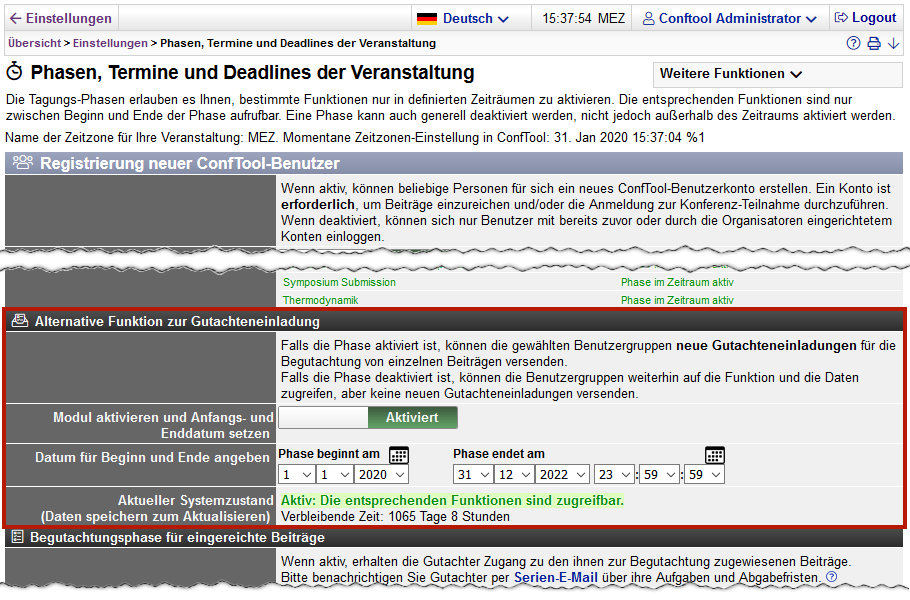Image resolution: width=910 pixels, height=600 pixels.
Task: Open the help question mark icon
Action: [x=853, y=44]
